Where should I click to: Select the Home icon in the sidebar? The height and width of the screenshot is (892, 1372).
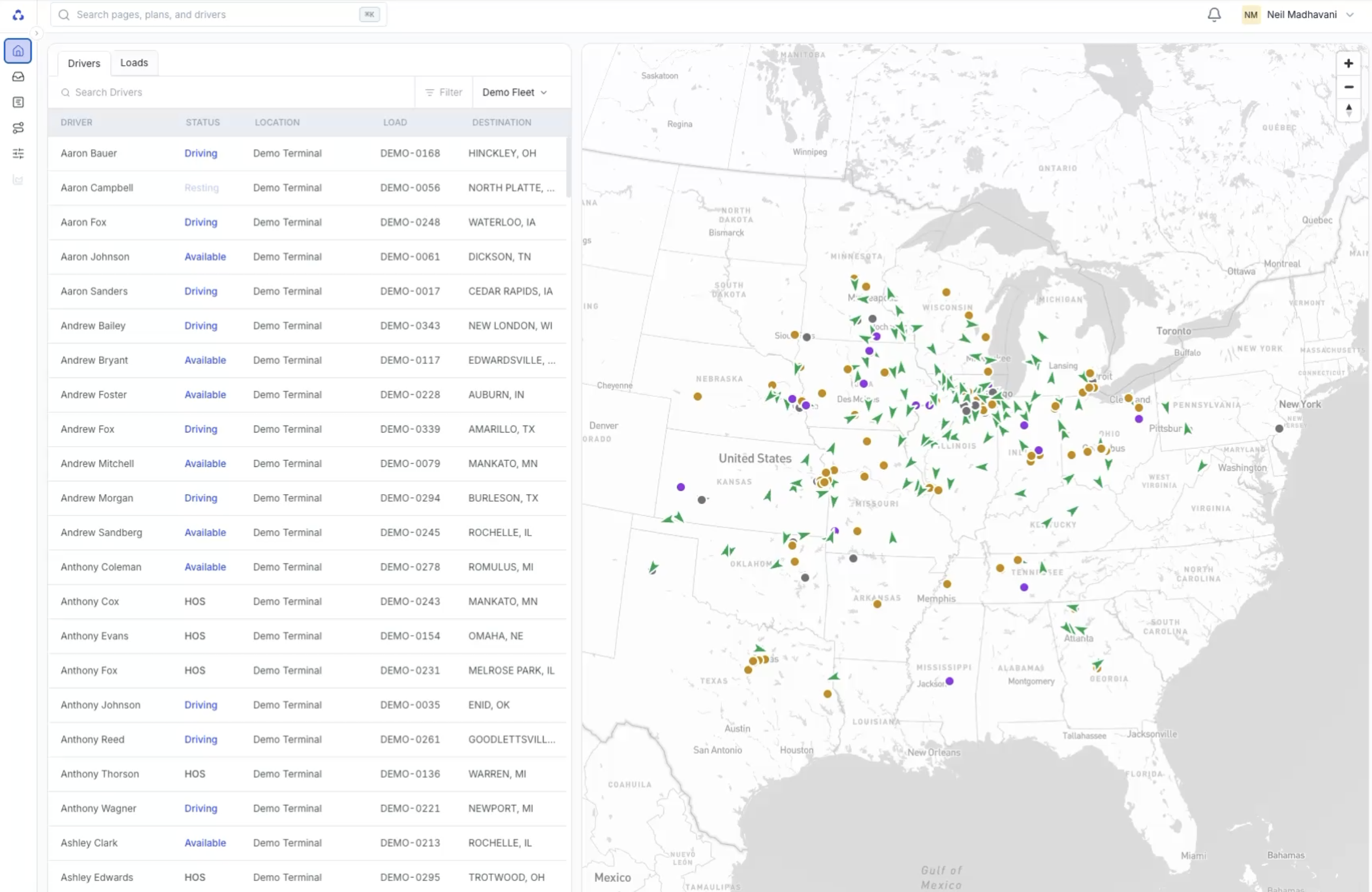pos(18,51)
